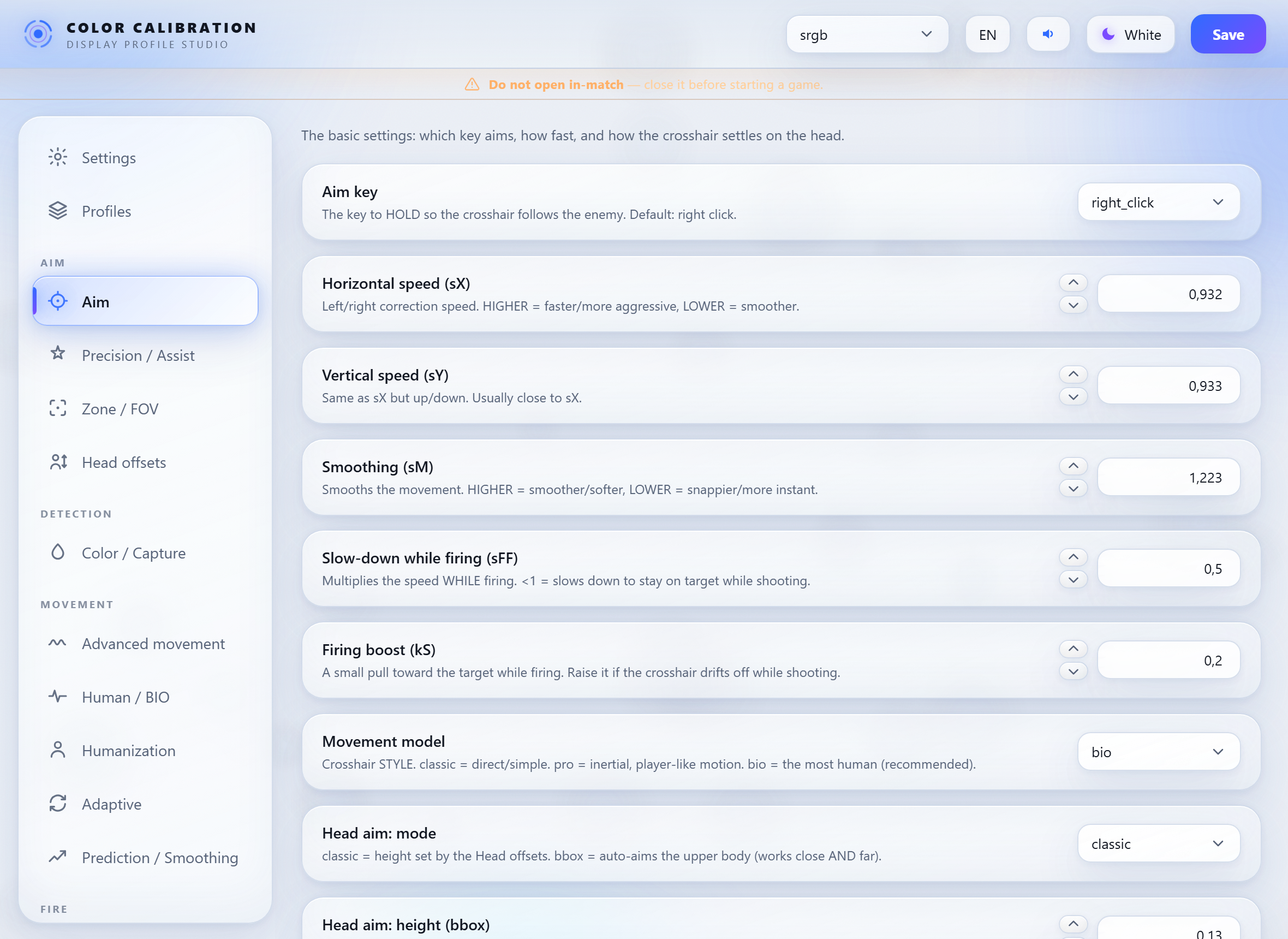Click the Advanced movement wave icon
The height and width of the screenshot is (939, 1288).
click(x=57, y=643)
